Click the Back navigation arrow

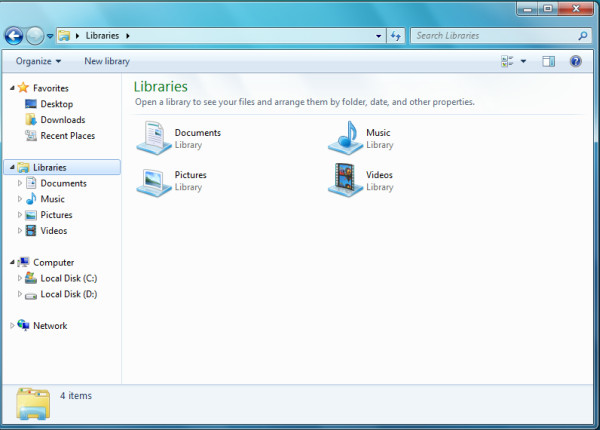pos(14,36)
